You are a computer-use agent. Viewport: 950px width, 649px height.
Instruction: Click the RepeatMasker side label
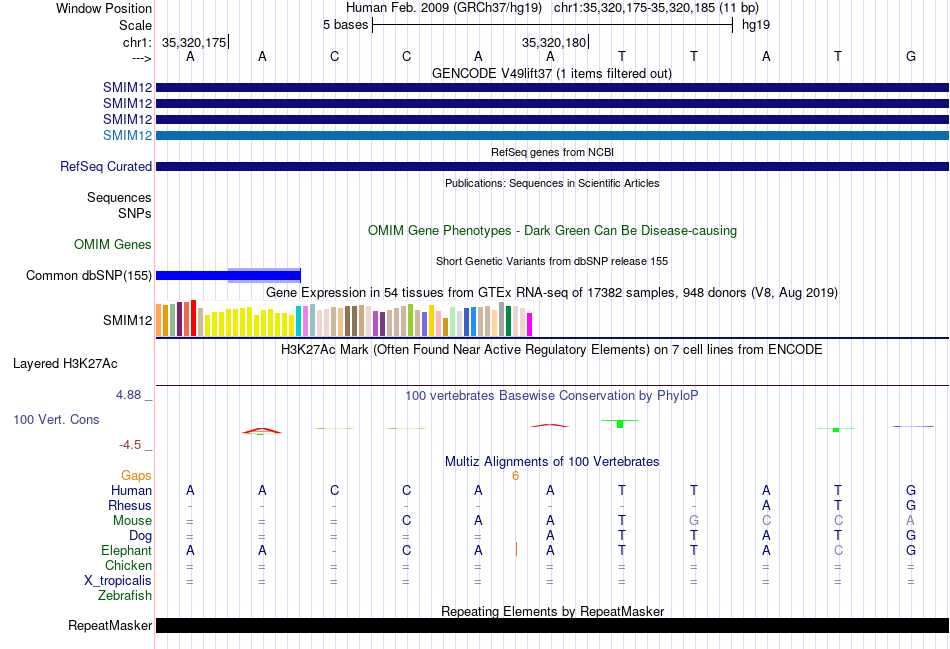[110, 625]
